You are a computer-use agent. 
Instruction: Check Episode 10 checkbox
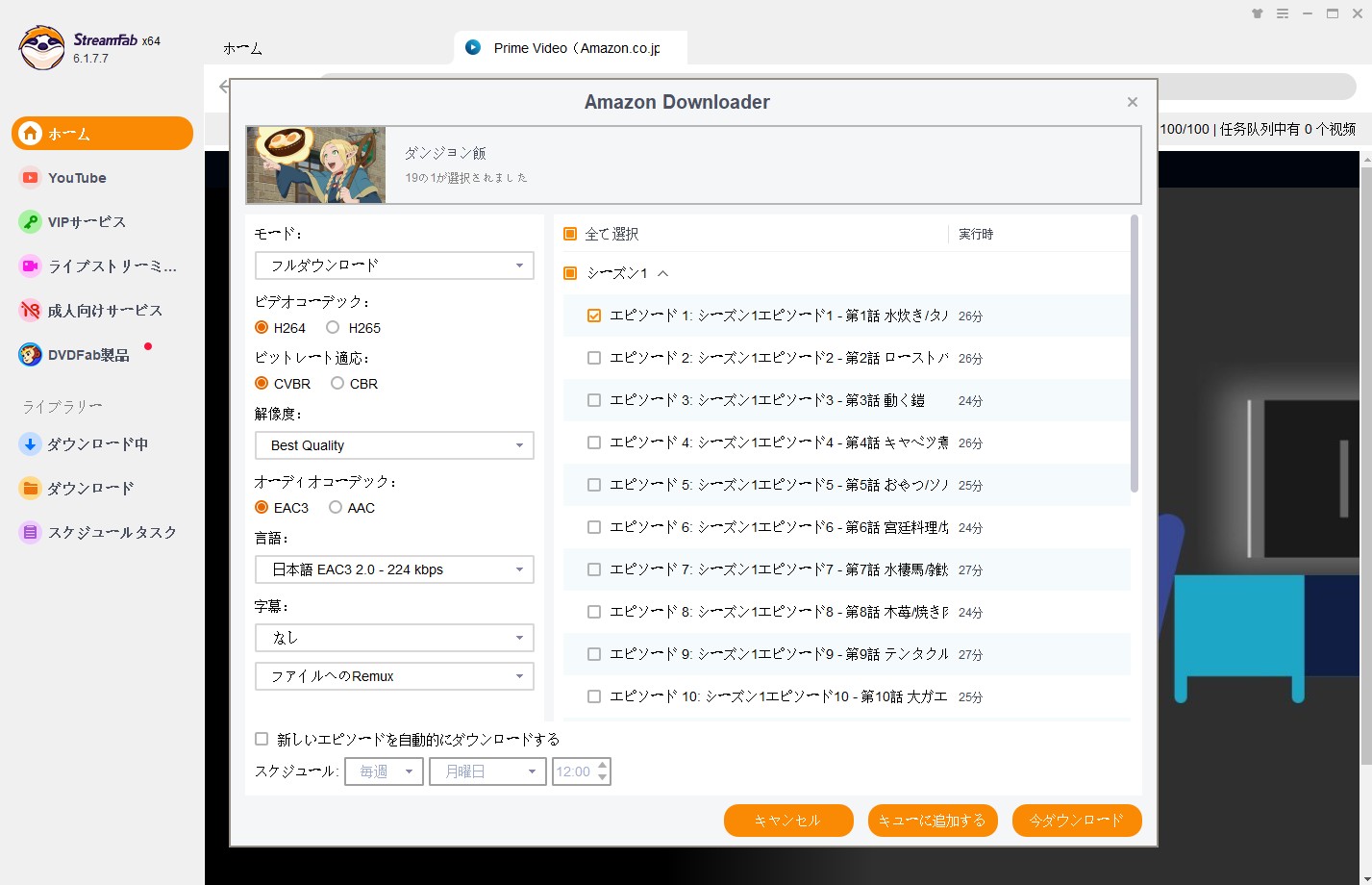(594, 696)
